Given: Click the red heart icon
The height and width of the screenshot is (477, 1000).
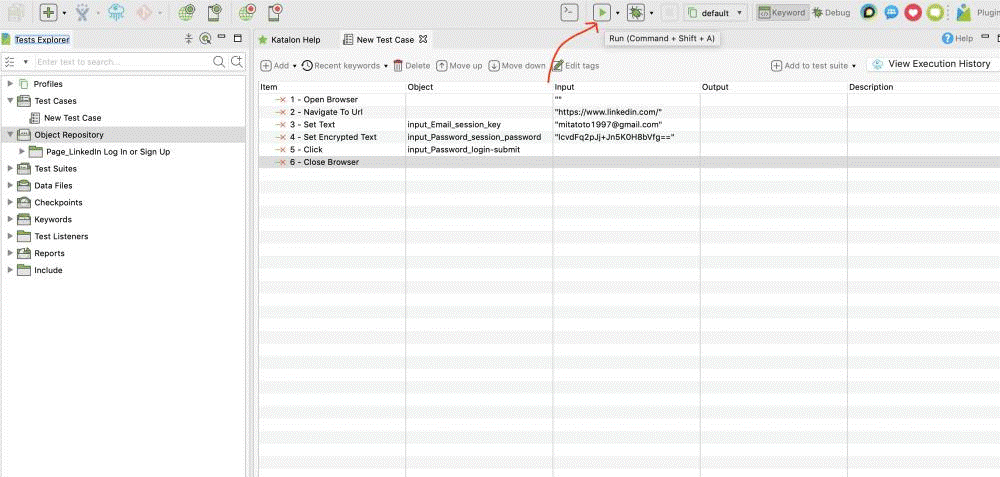Looking at the screenshot, I should pyautogui.click(x=913, y=12).
